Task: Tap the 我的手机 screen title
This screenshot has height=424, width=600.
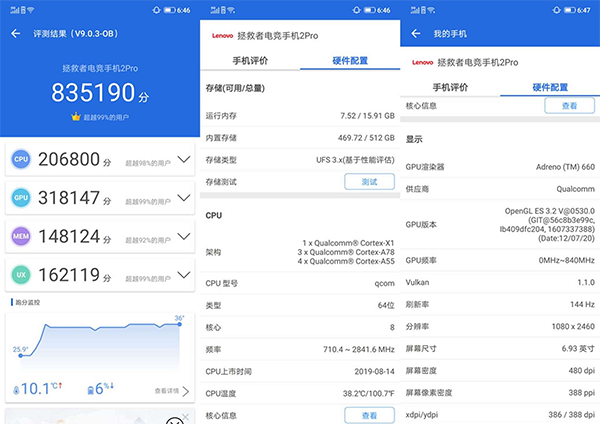Action: click(x=450, y=34)
